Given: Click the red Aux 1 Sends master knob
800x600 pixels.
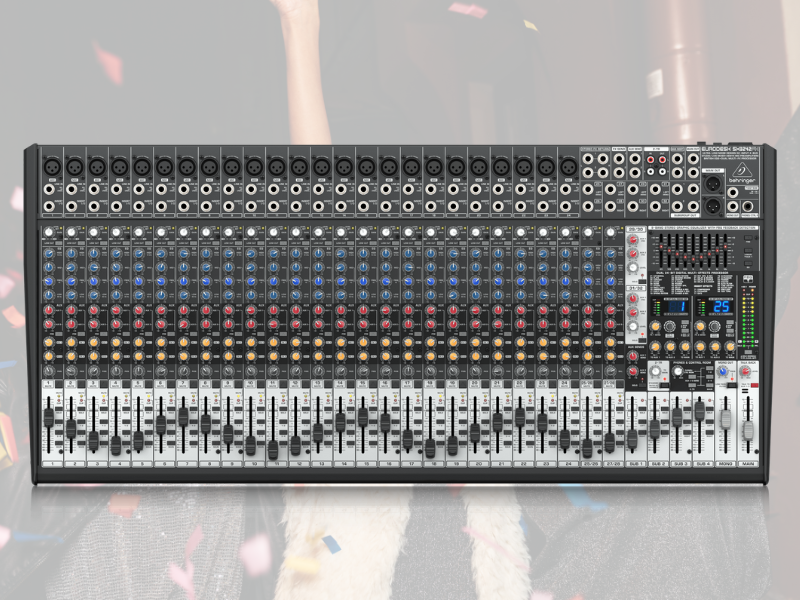Looking at the screenshot, I should [x=633, y=357].
